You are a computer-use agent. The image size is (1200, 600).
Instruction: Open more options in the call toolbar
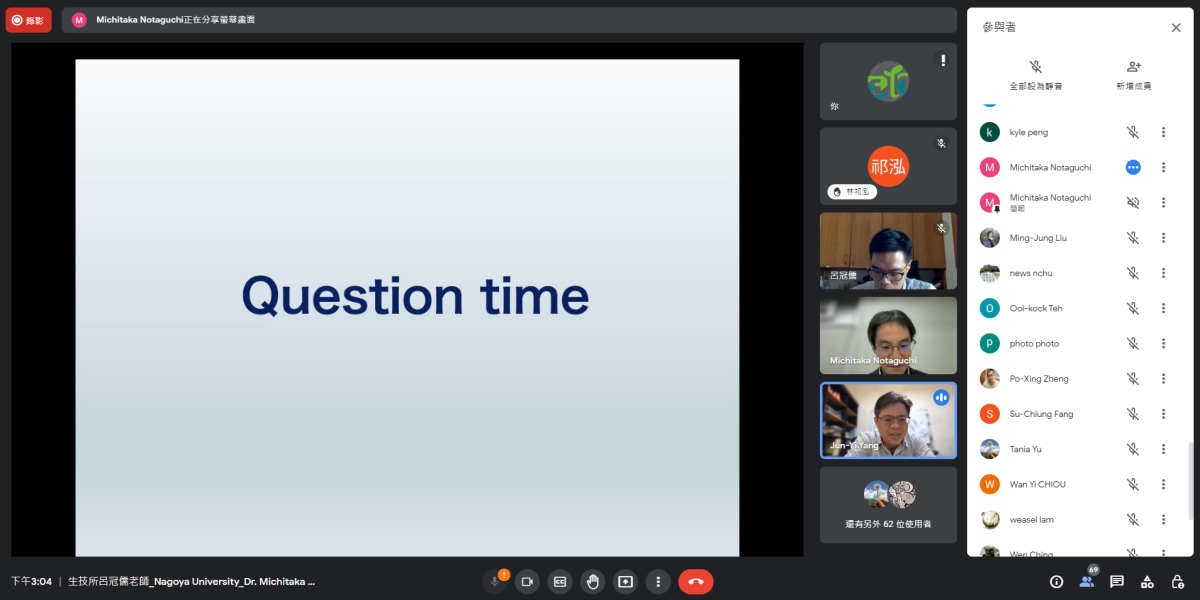657,581
